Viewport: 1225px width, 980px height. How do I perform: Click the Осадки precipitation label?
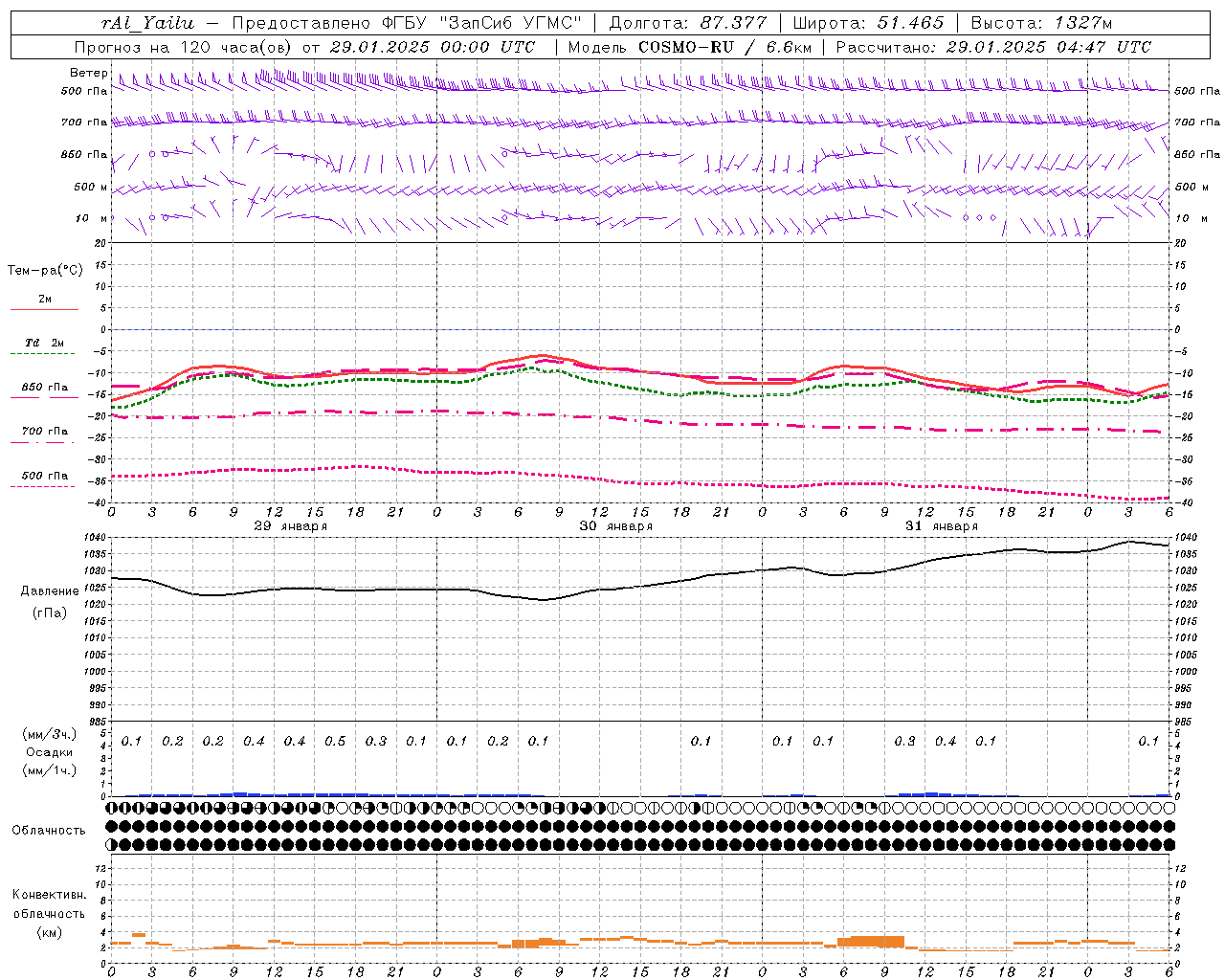49,752
